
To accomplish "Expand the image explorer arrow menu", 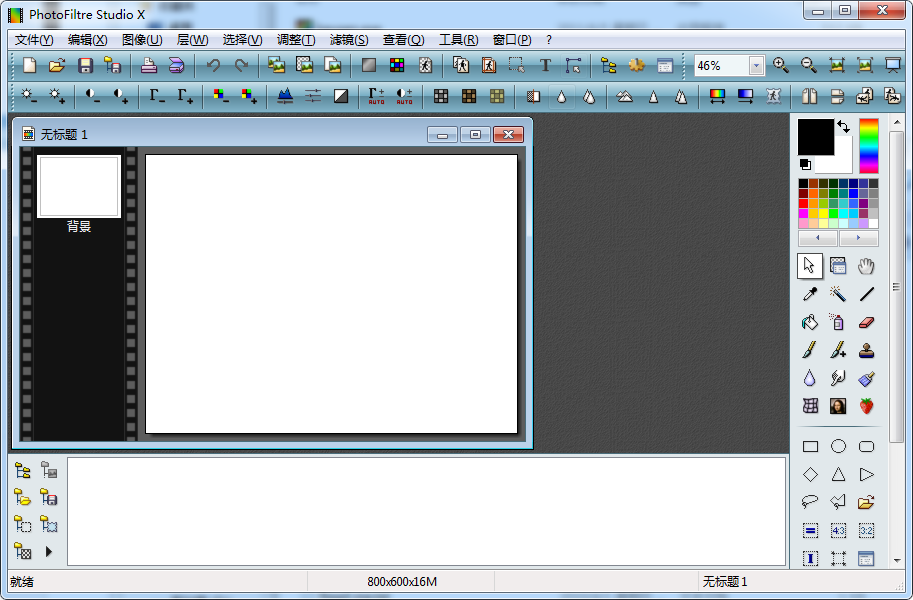I will point(48,551).
